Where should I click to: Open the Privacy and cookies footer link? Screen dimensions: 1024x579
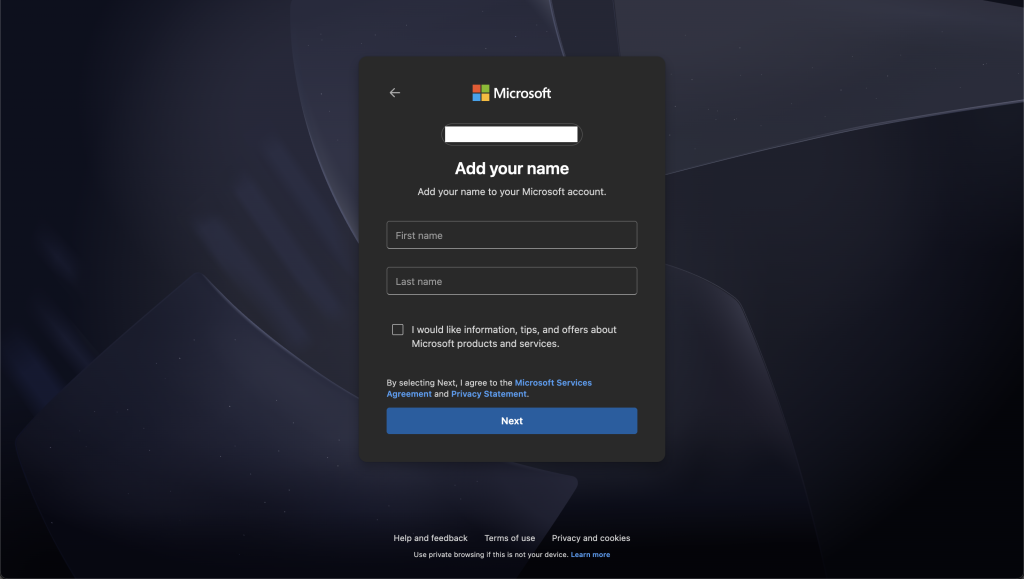pos(591,538)
